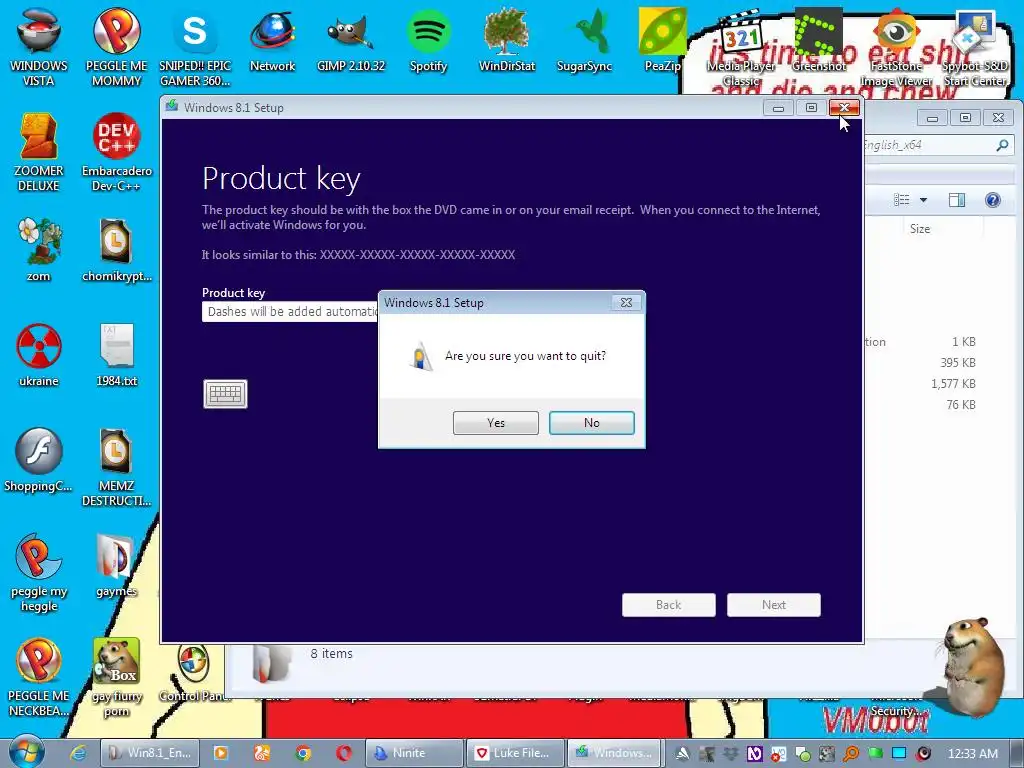Select the 395 KB file row in Explorer
Screen dimensions: 1024x768
click(x=921, y=362)
